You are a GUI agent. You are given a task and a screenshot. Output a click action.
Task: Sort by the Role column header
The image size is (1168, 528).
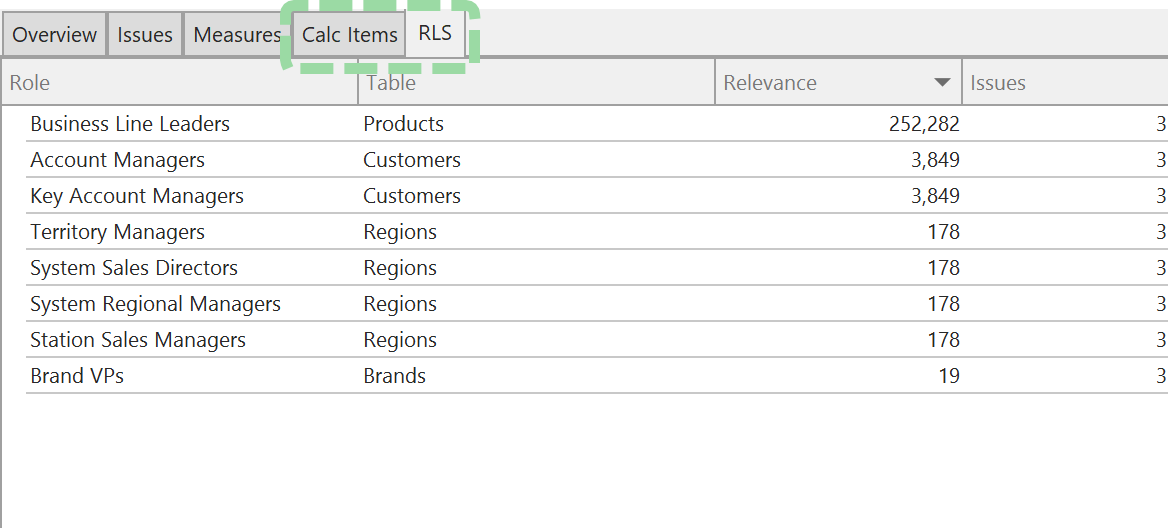[x=180, y=83]
